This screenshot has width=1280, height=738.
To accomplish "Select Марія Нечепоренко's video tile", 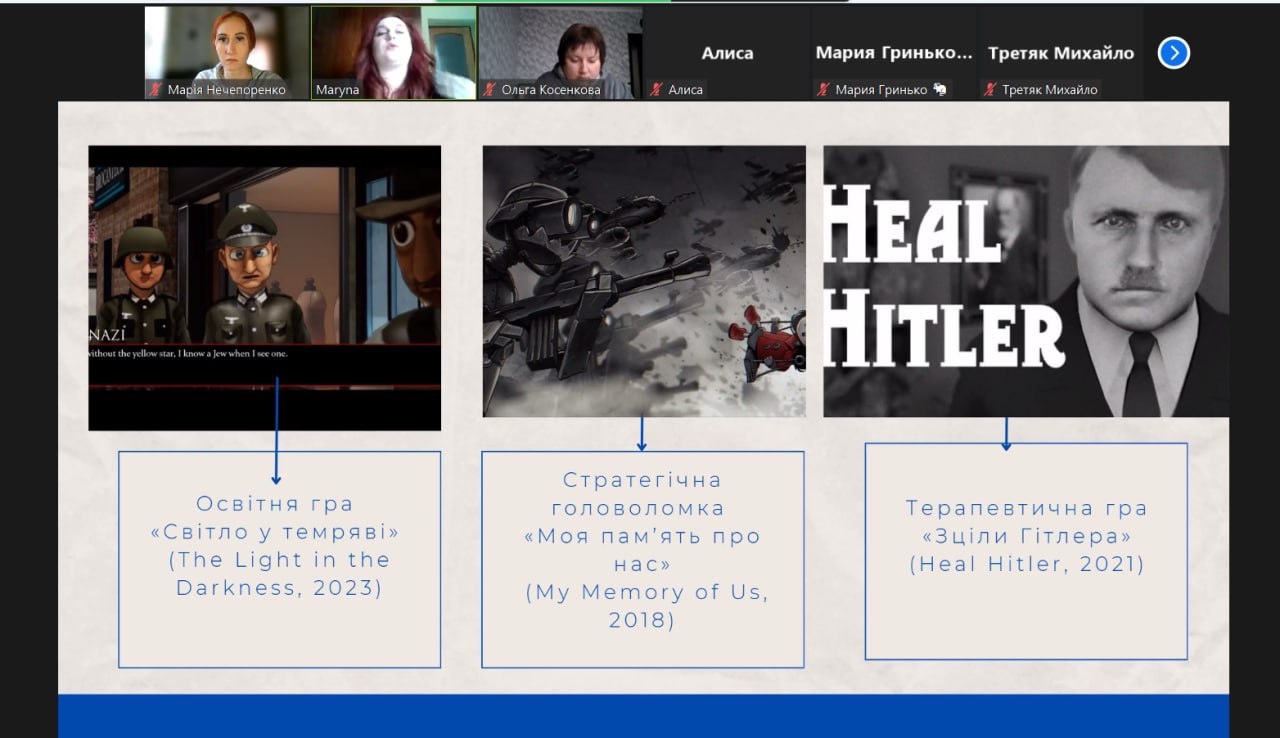I will 227,45.
